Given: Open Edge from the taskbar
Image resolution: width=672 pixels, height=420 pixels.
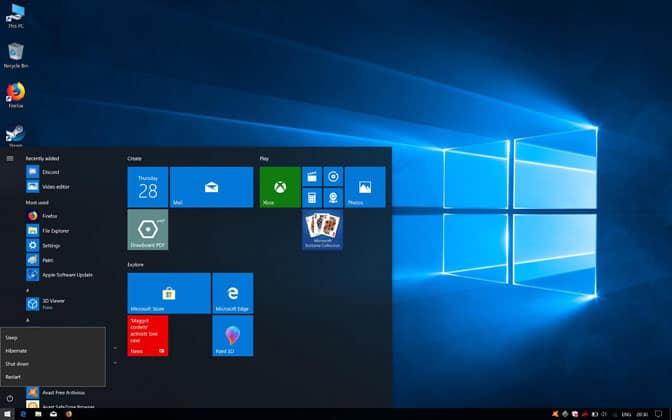Looking at the screenshot, I should coord(23,414).
